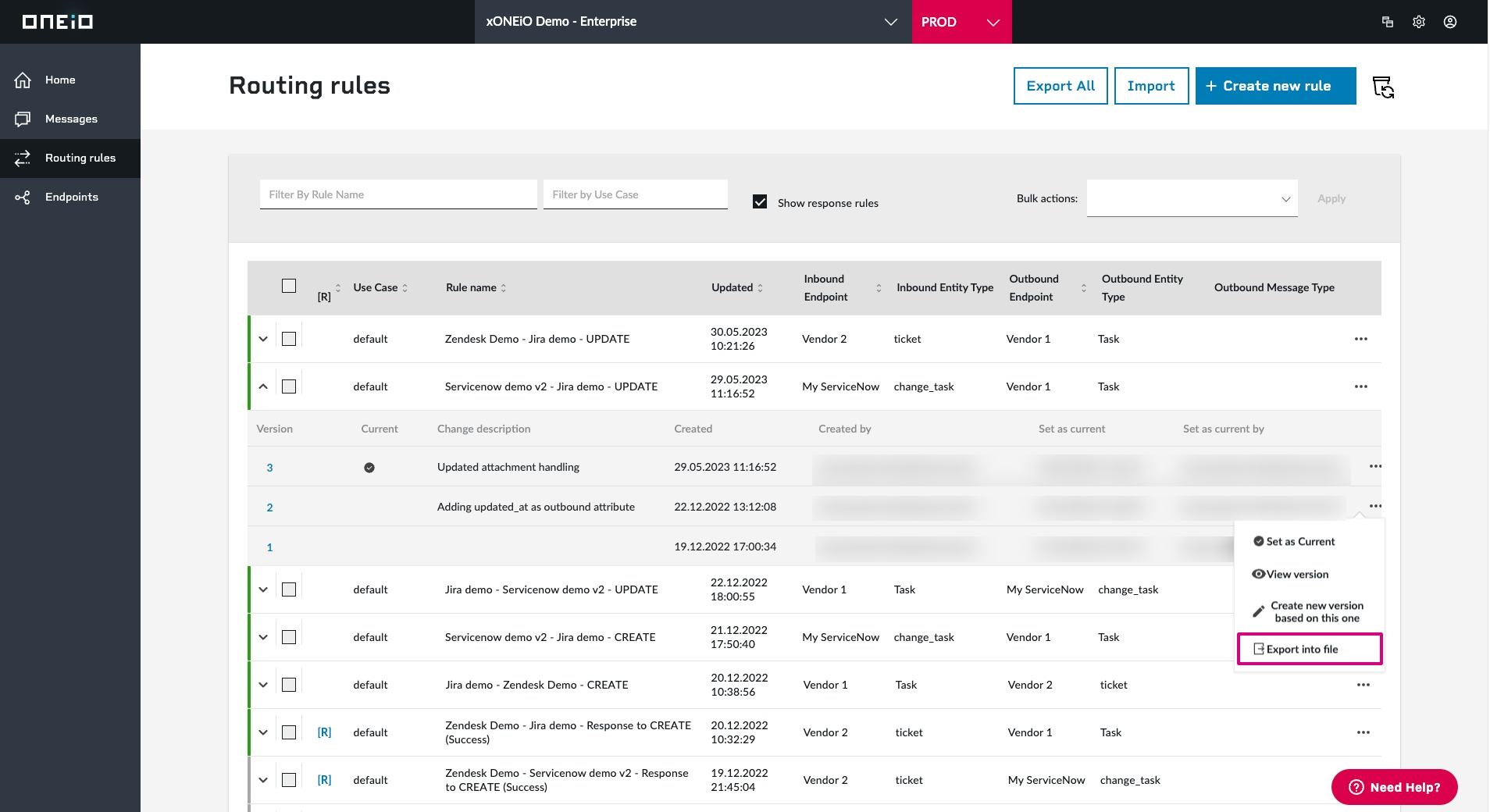
Task: Open the Bulk actions dropdown
Action: 1190,198
